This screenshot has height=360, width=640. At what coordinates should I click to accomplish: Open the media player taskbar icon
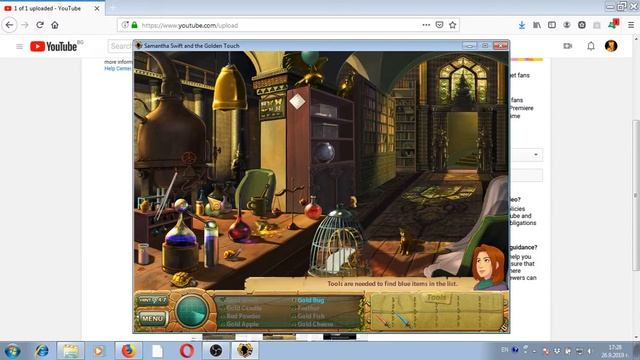click(x=98, y=351)
